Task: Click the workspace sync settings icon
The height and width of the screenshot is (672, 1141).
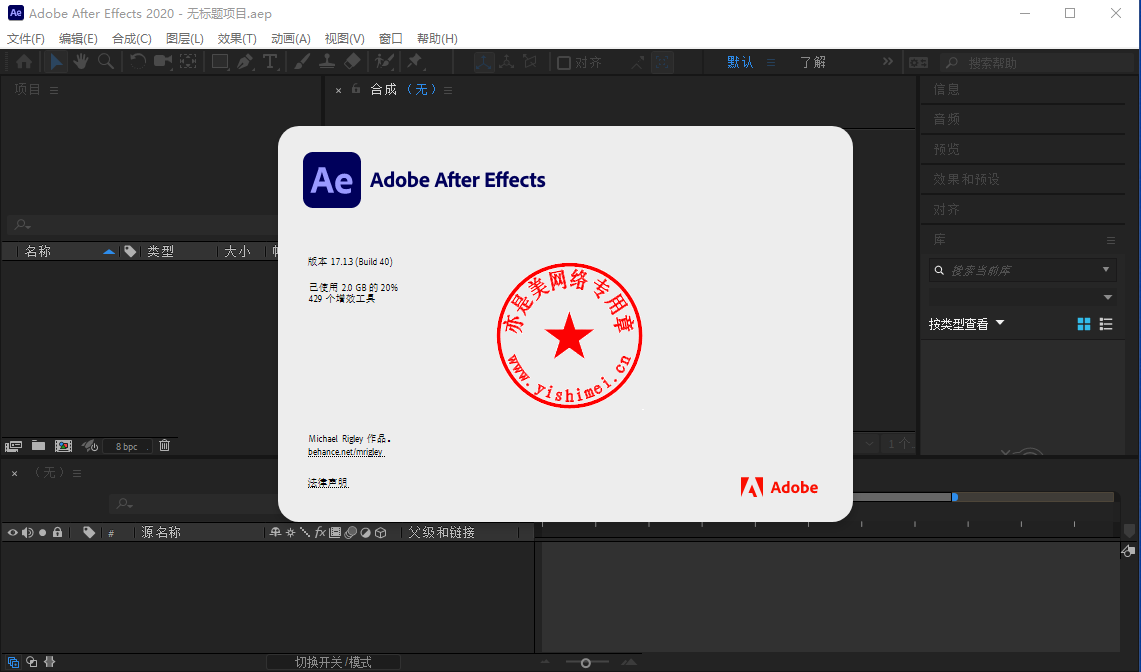Action: 918,63
